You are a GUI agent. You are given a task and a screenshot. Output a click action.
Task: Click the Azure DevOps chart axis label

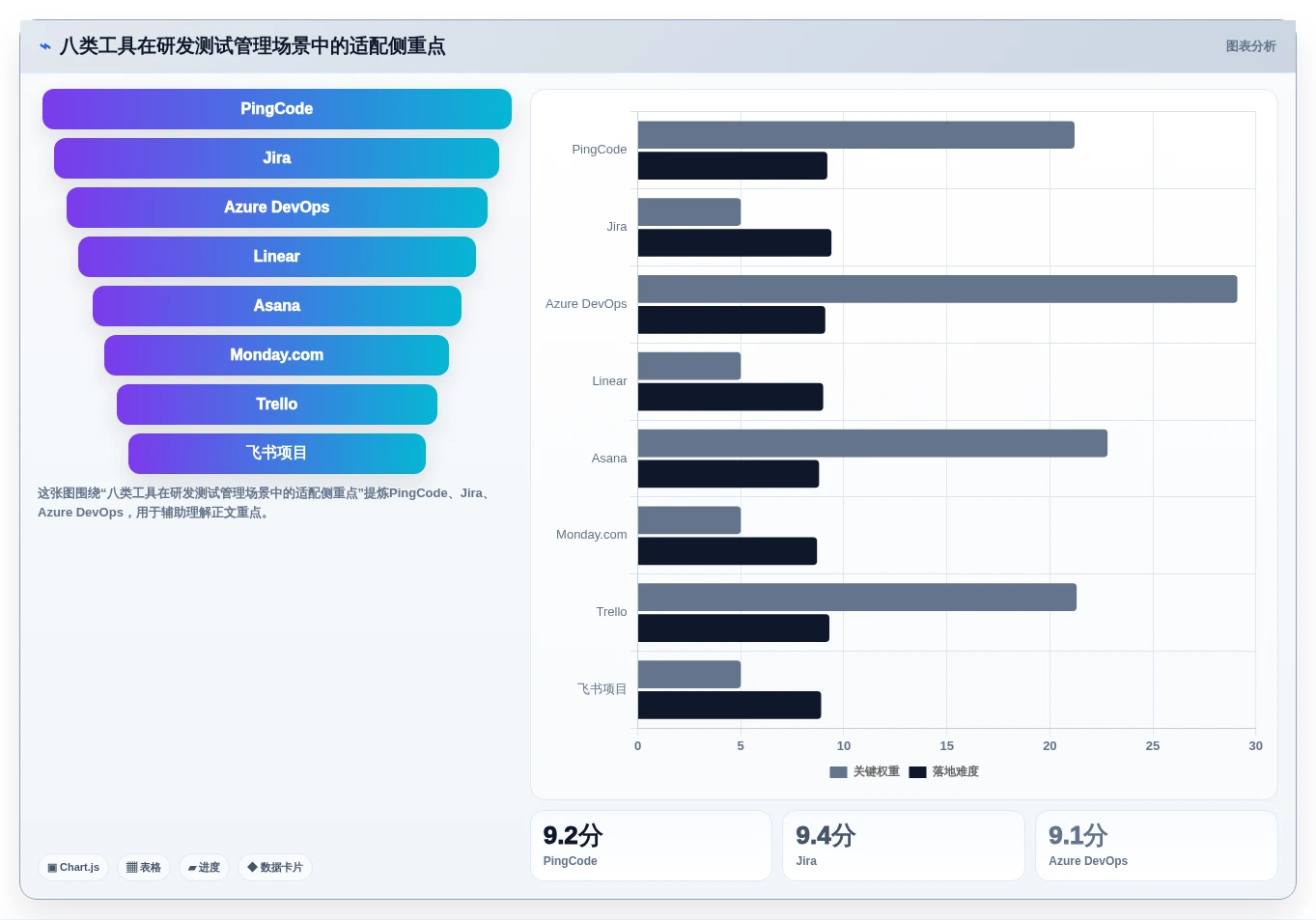586,304
